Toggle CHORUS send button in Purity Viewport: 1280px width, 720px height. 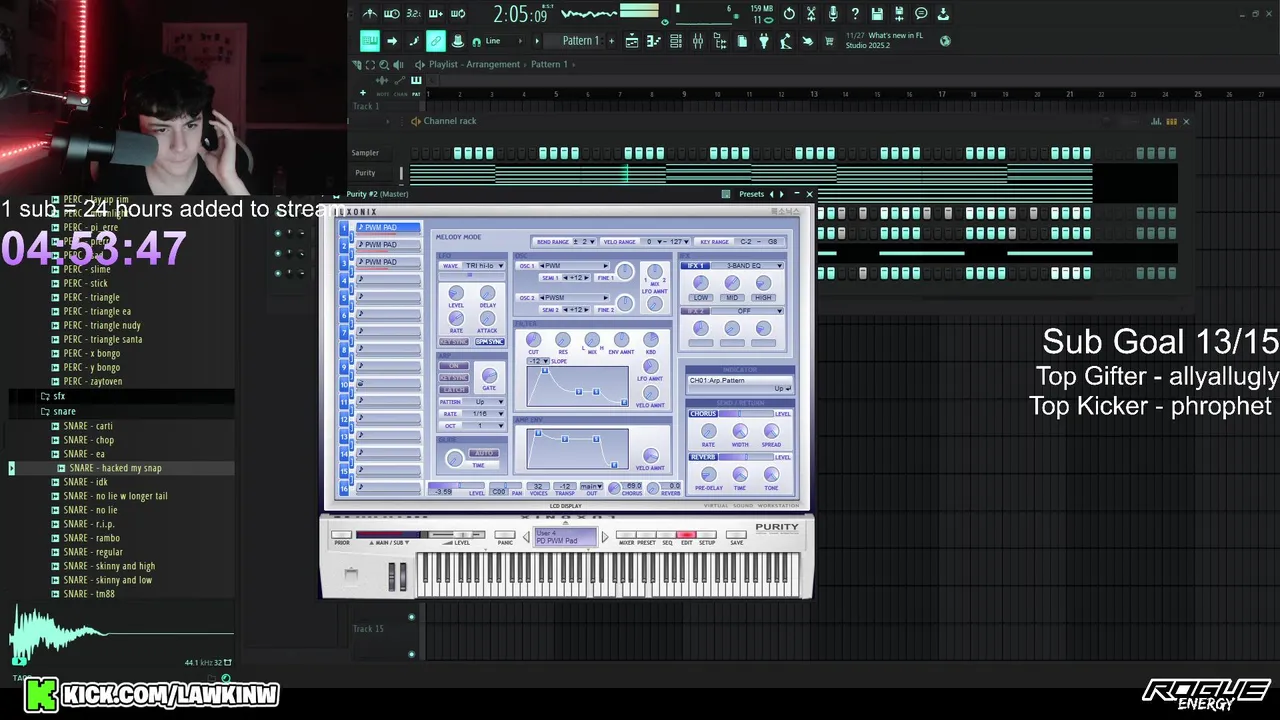[x=703, y=413]
